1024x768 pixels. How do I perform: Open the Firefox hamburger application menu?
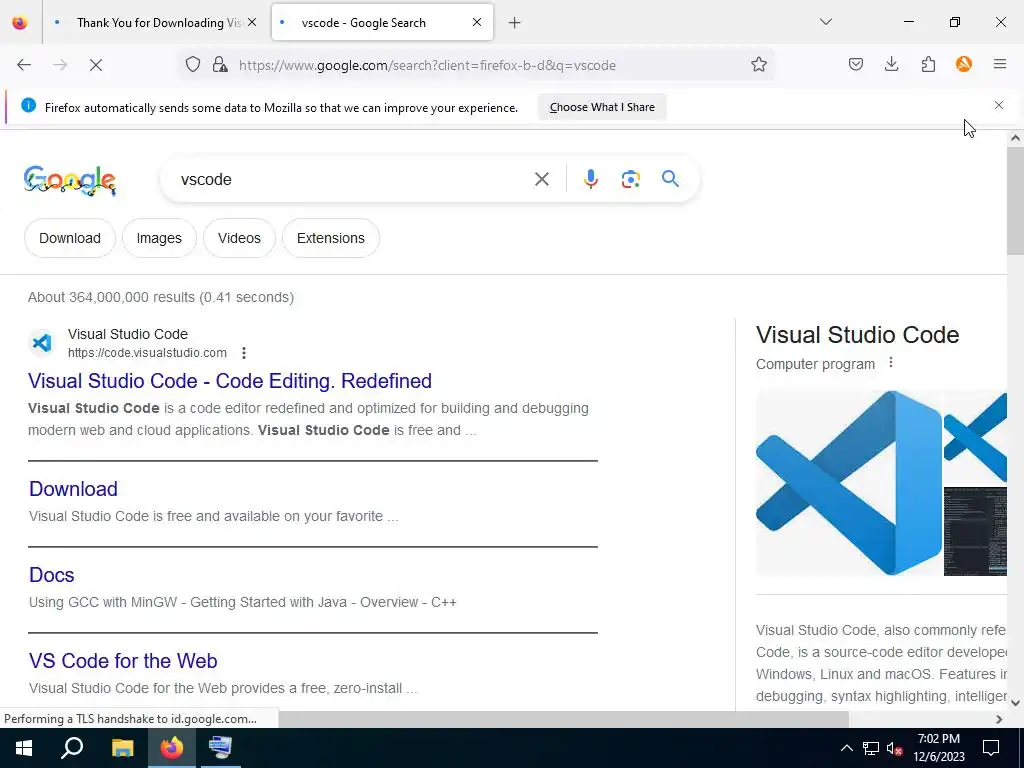point(1000,64)
